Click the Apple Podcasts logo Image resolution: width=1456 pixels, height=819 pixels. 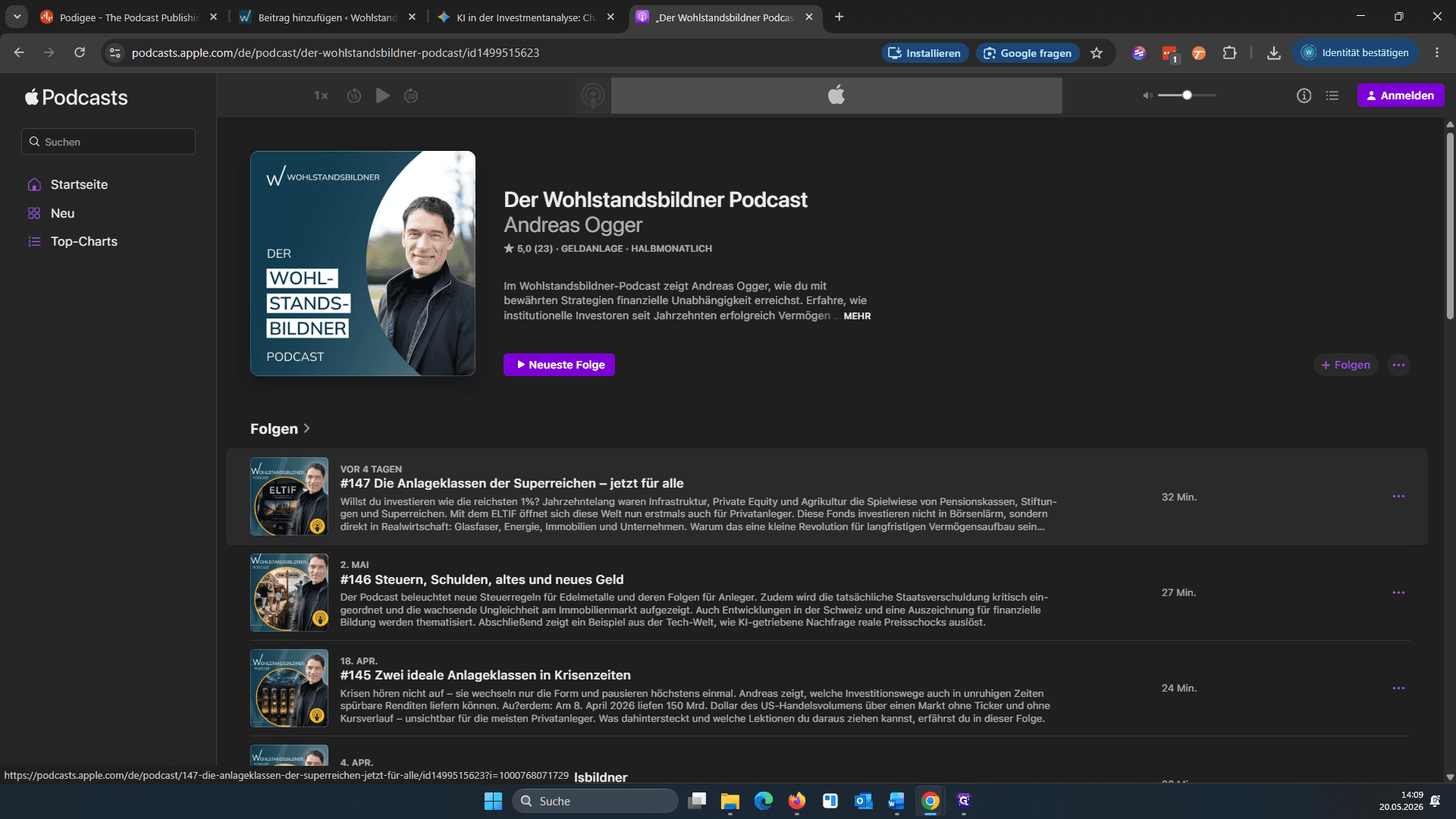[x=76, y=97]
